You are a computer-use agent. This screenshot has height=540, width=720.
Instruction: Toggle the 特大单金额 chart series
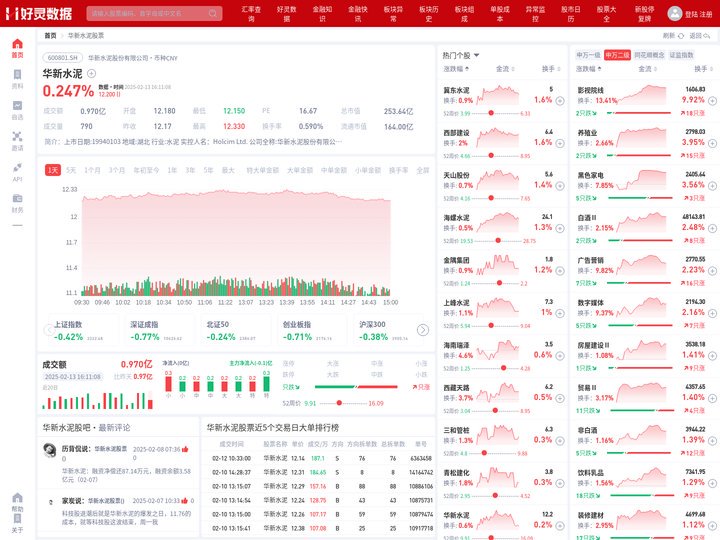pos(262,170)
